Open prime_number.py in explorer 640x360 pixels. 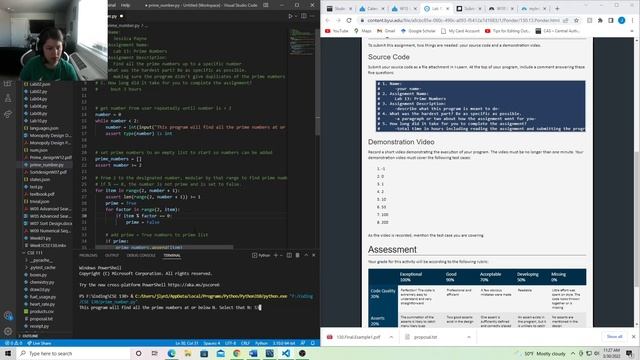(47, 165)
